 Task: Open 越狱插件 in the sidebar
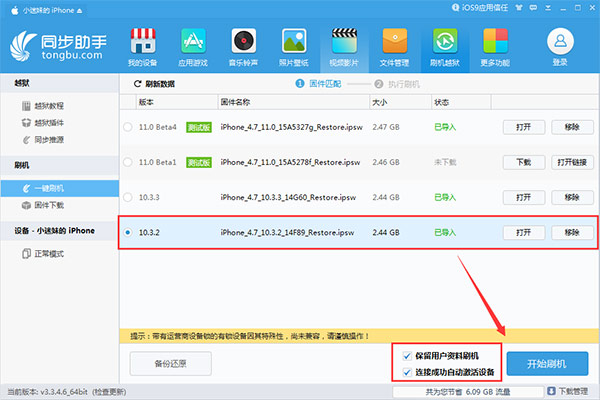43,123
